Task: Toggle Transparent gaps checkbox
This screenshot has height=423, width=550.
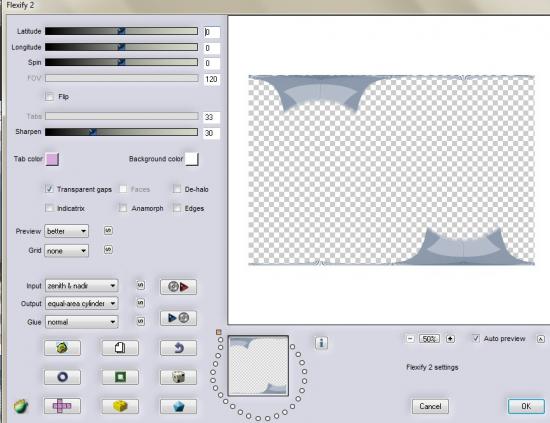Action: tap(49, 189)
